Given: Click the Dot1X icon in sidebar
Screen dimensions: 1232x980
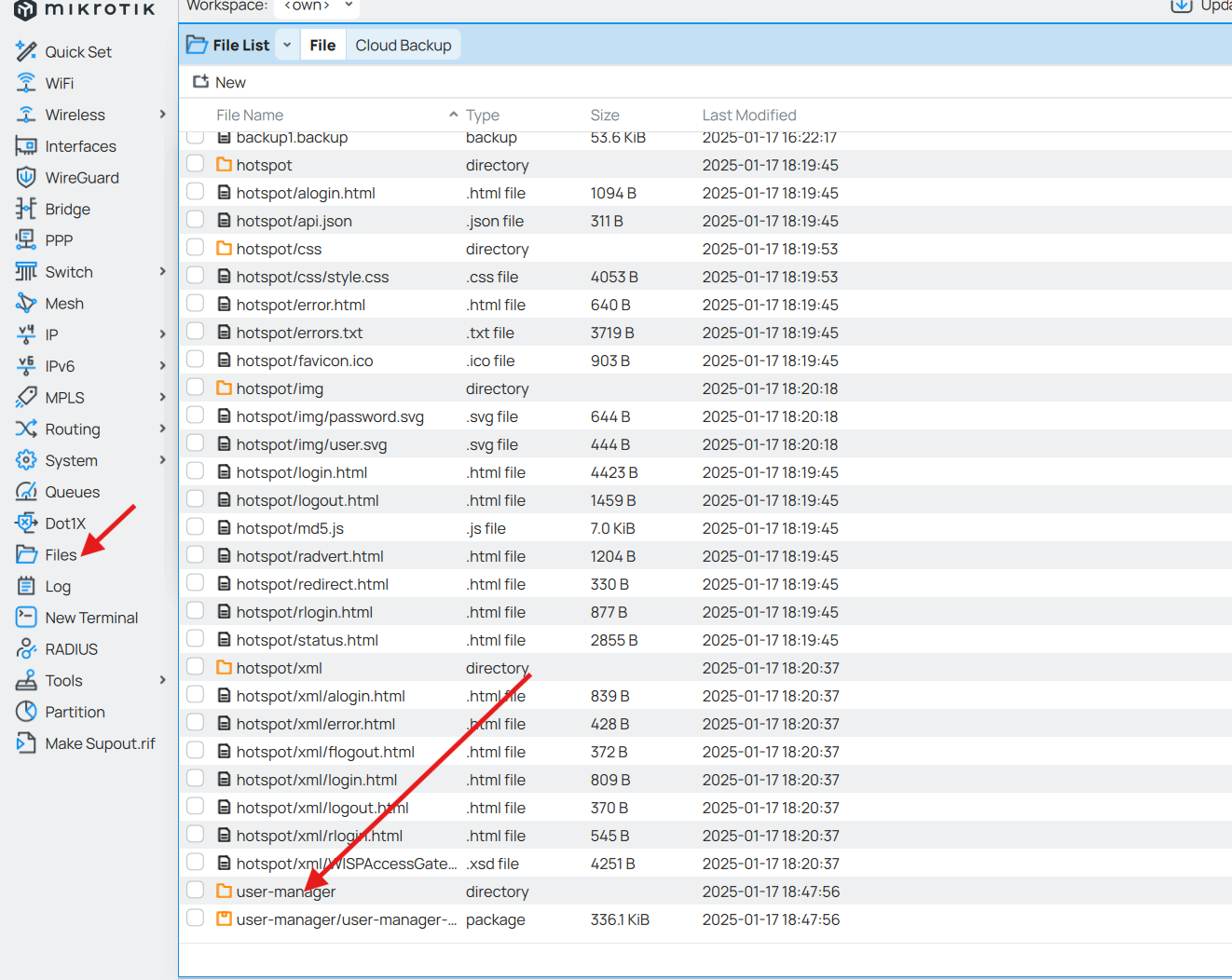Looking at the screenshot, I should pos(26,524).
